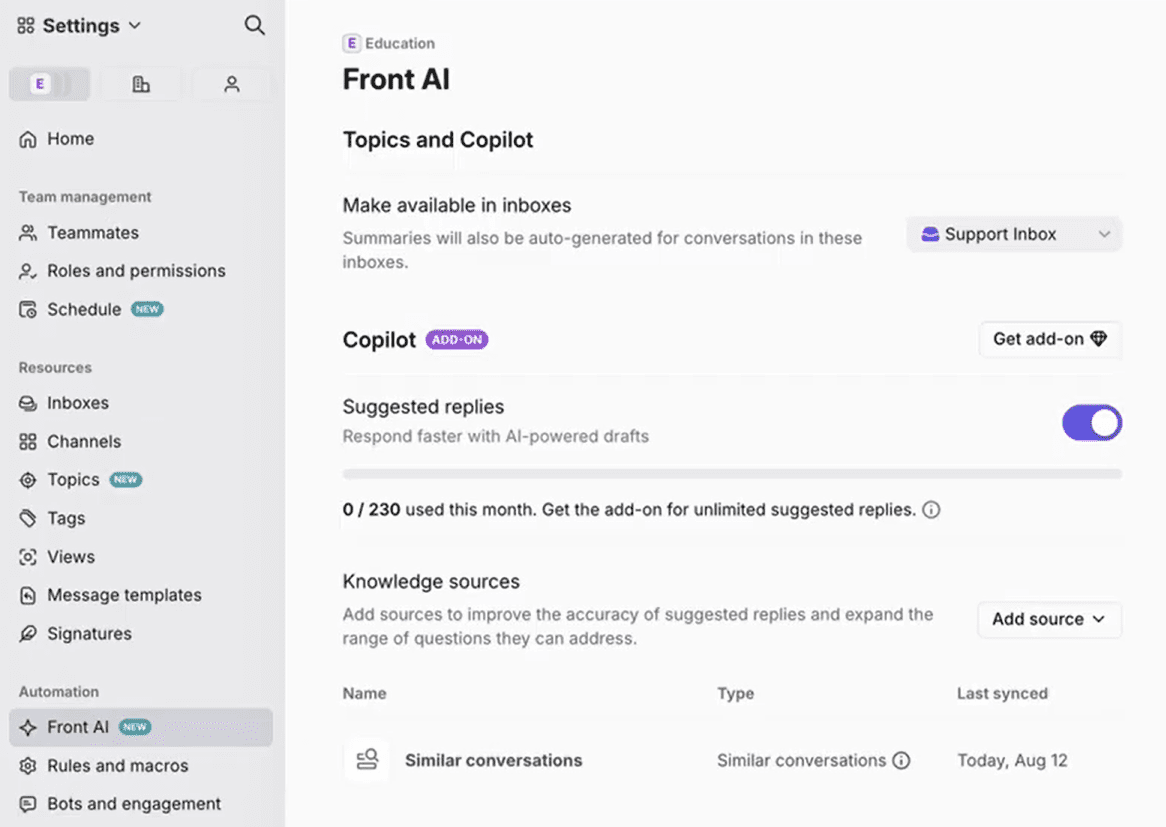This screenshot has height=827, width=1166.
Task: Click the Similar conversations source icon
Action: pyautogui.click(x=367, y=760)
